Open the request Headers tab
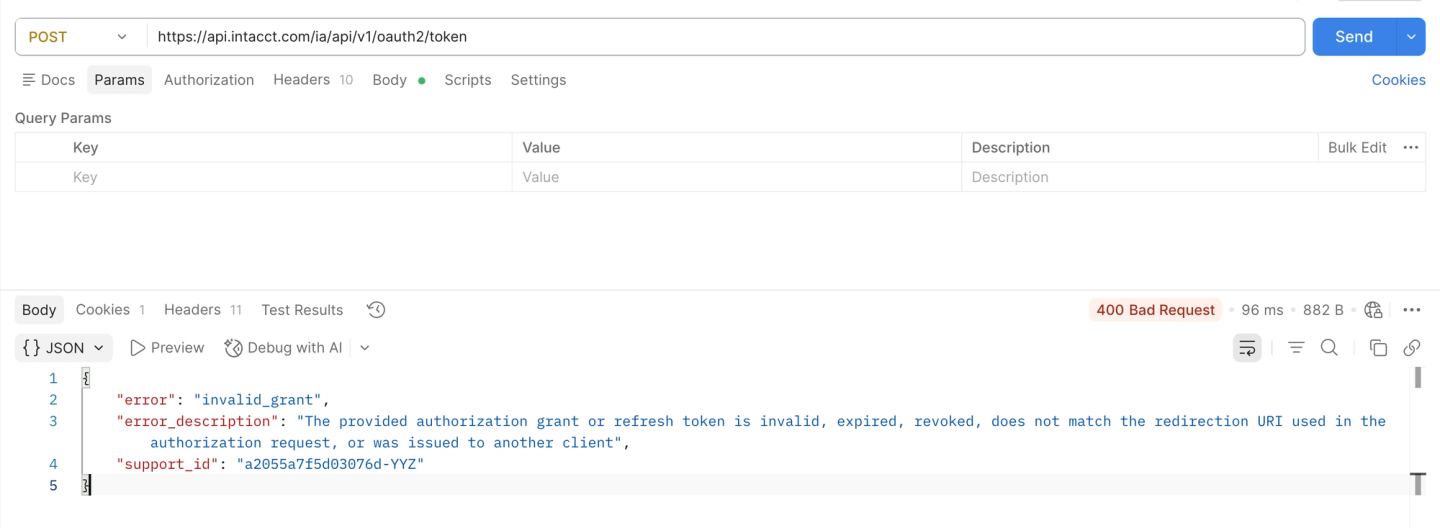The image size is (1440, 528). (x=313, y=80)
